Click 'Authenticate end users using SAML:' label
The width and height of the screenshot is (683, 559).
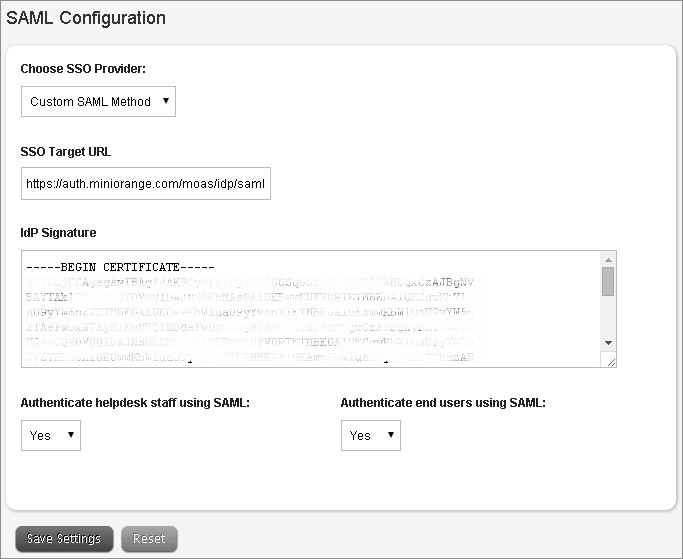443,403
